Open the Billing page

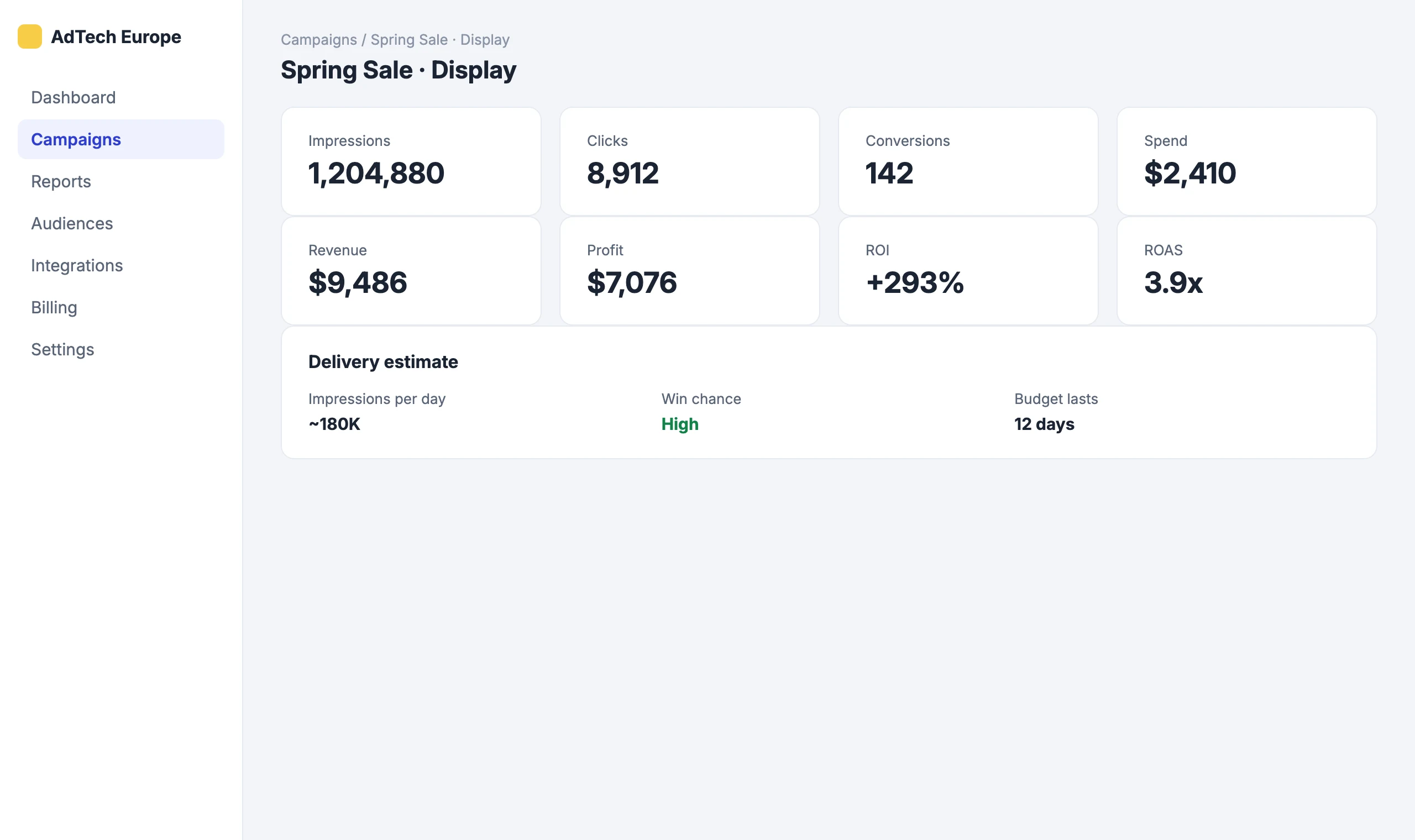121,307
